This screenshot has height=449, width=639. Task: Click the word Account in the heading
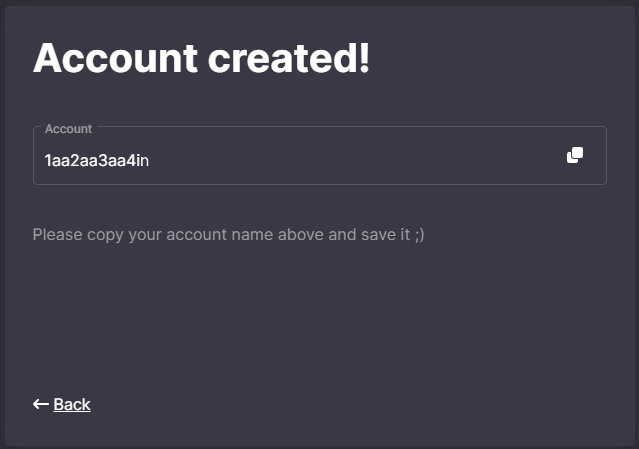[115, 58]
